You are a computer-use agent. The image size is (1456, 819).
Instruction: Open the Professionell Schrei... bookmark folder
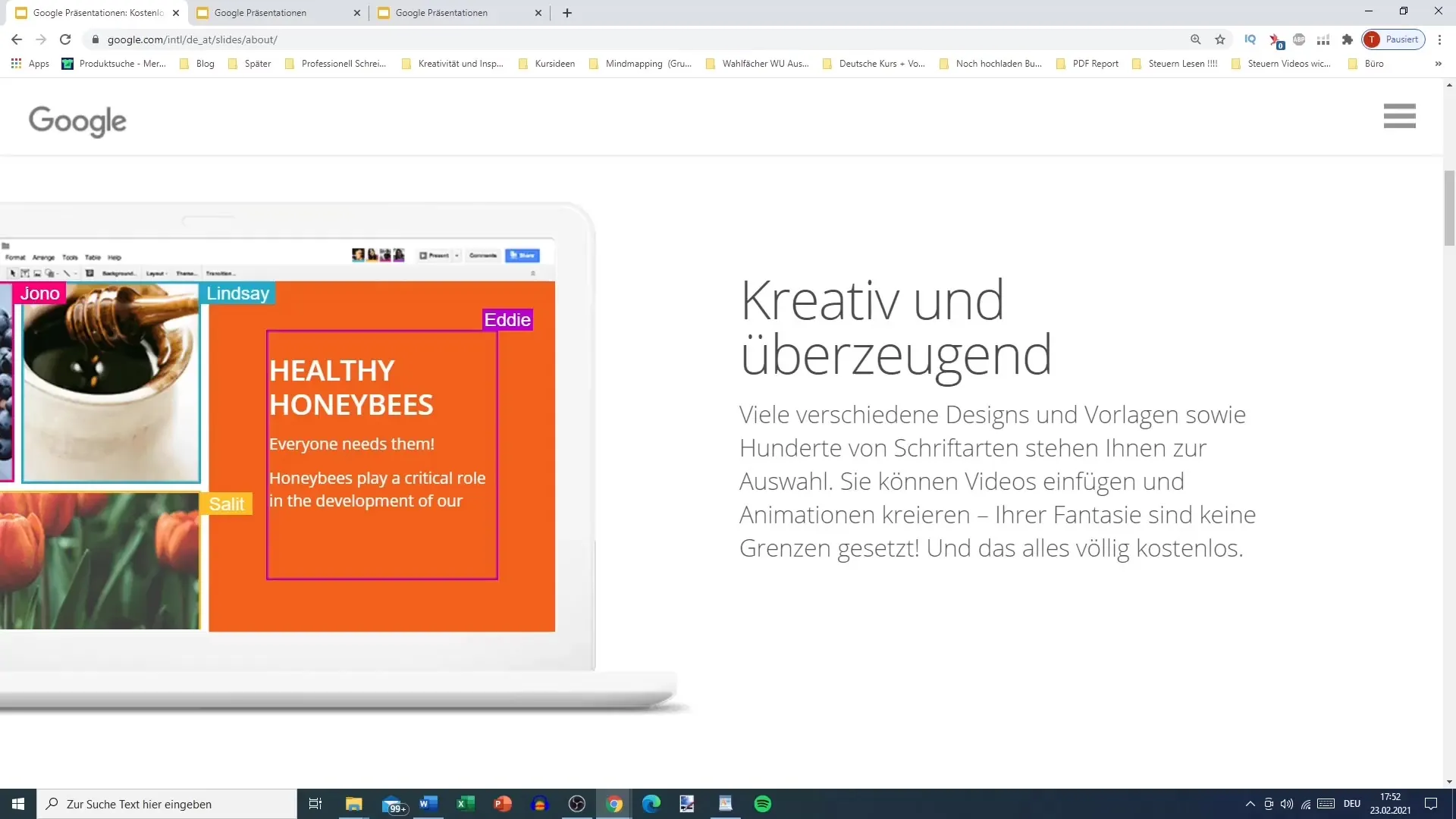pyautogui.click(x=336, y=64)
